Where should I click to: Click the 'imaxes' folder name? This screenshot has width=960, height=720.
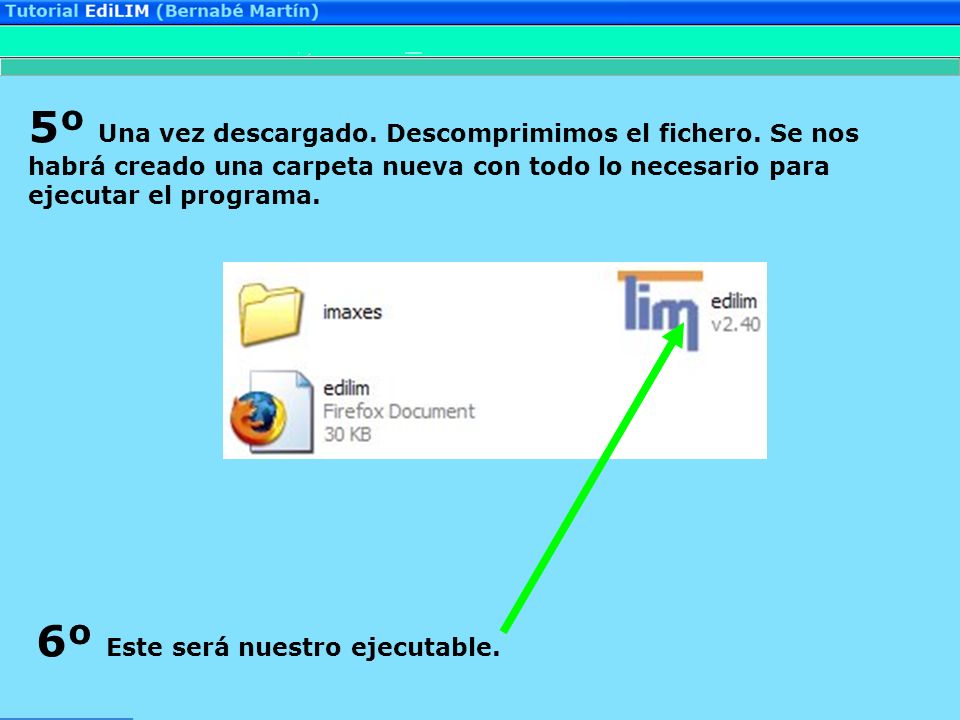[352, 312]
